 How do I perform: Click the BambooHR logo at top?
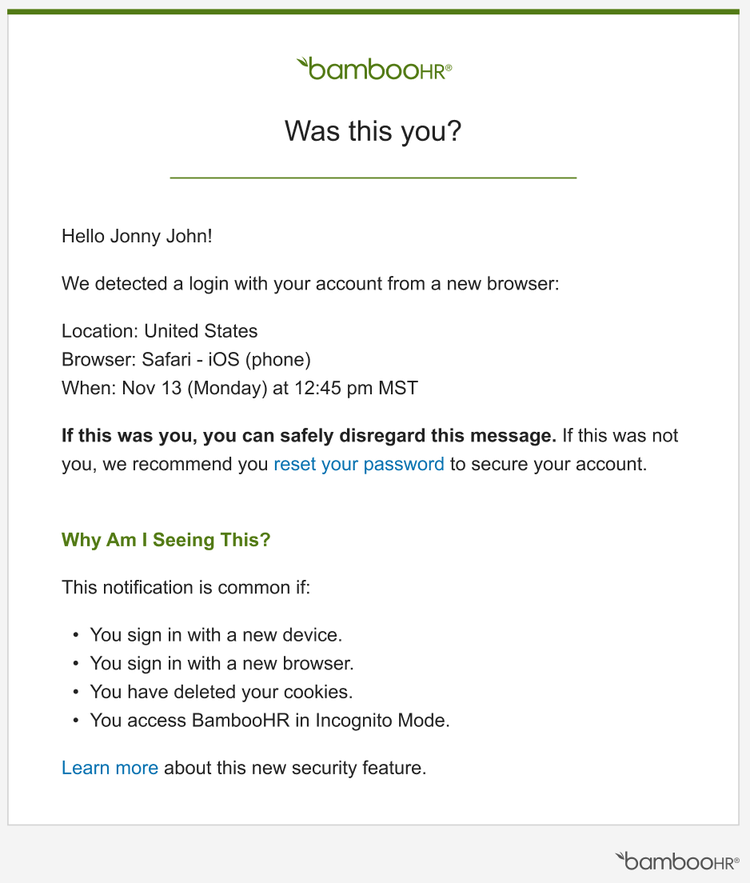point(374,69)
